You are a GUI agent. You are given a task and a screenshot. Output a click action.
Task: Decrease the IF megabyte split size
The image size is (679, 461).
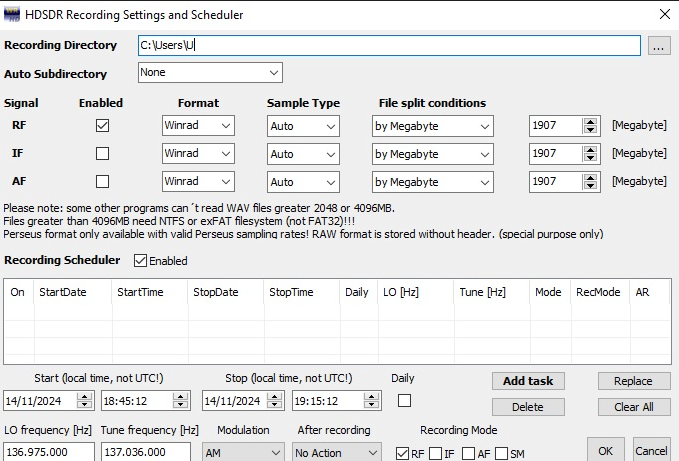[590, 158]
